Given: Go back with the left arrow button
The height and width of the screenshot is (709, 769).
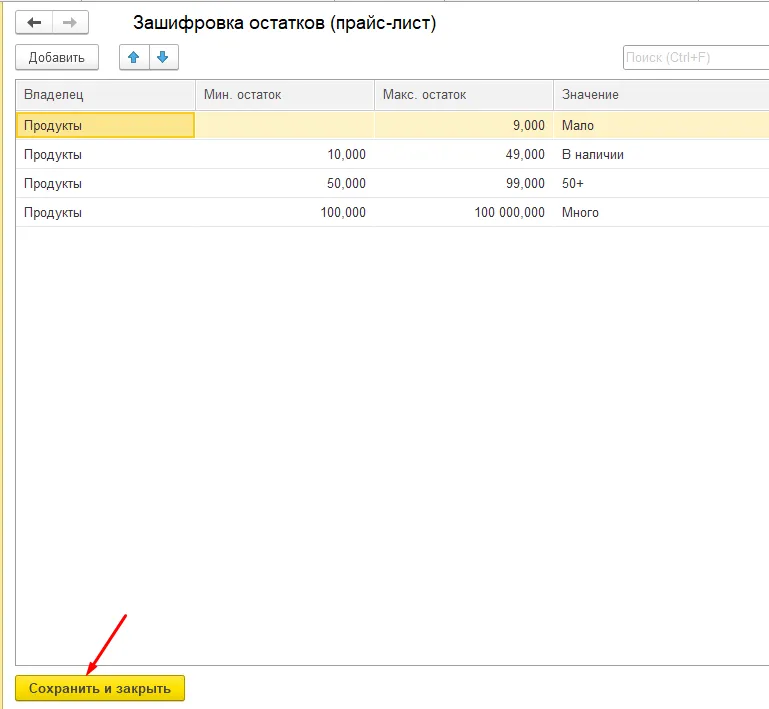Looking at the screenshot, I should [x=34, y=23].
